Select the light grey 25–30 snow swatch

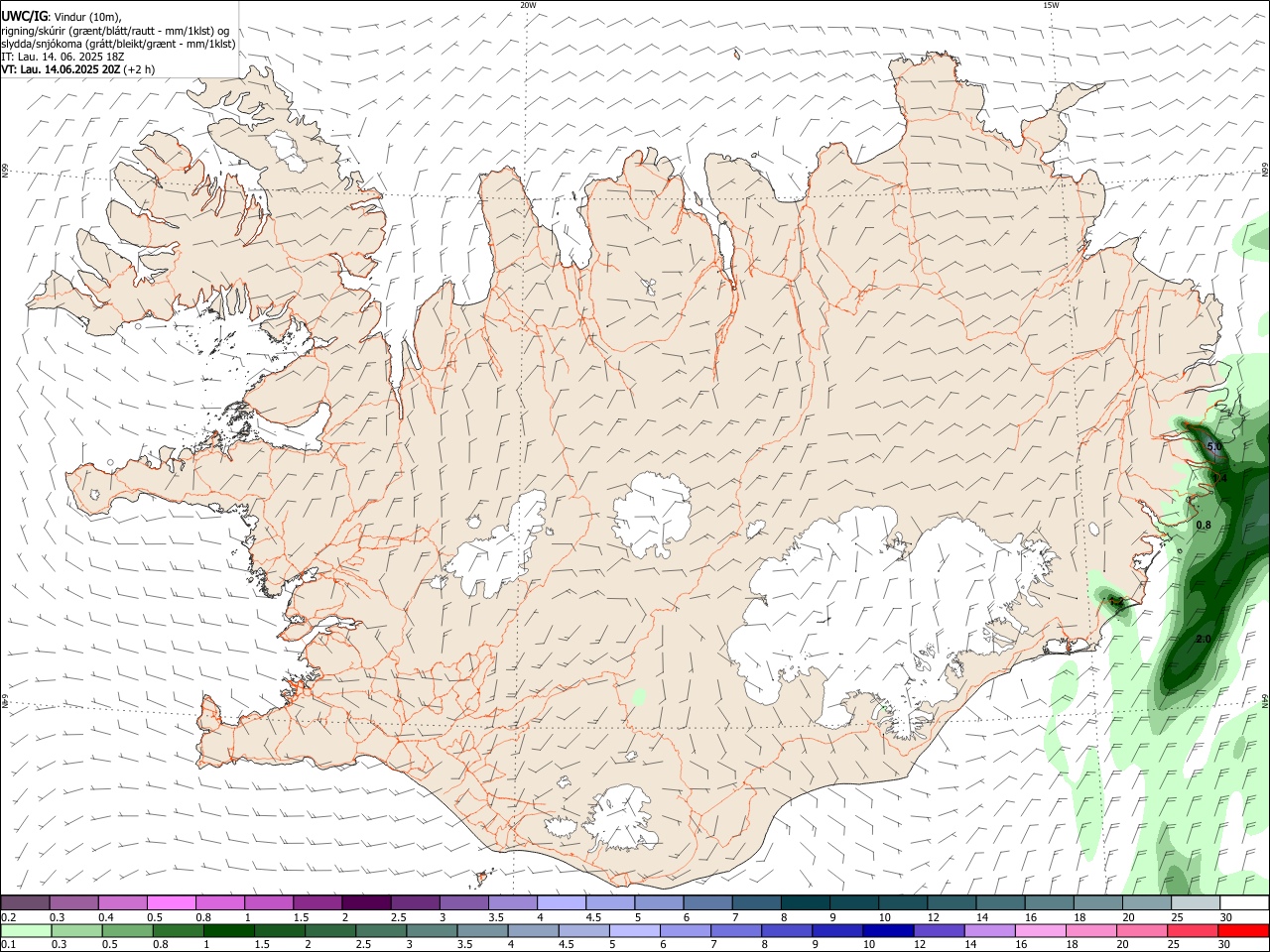pyautogui.click(x=1196, y=902)
